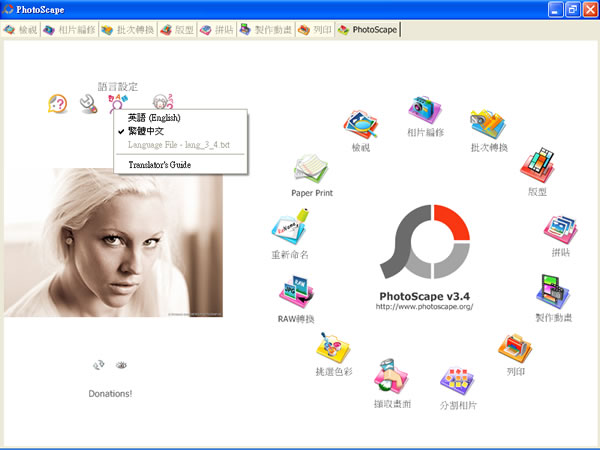Viewport: 600px width, 450px height.
Task: Open the 檢視 viewer icon in circle
Action: click(x=360, y=124)
